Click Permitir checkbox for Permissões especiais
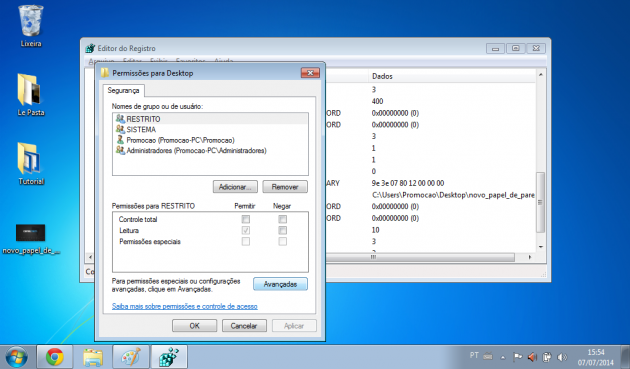 (245, 241)
